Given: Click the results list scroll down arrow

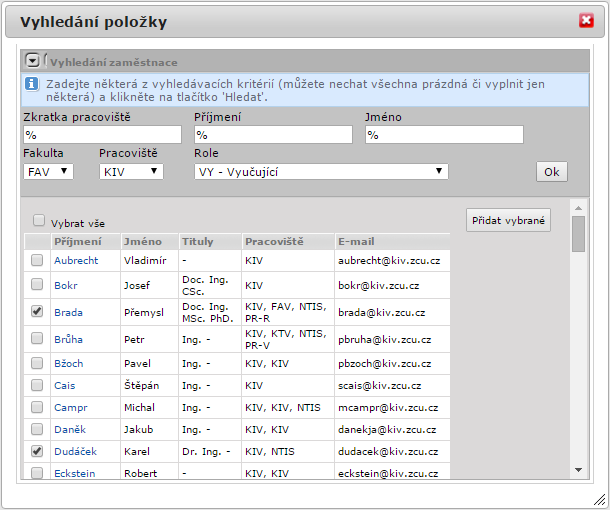Looking at the screenshot, I should (x=578, y=470).
